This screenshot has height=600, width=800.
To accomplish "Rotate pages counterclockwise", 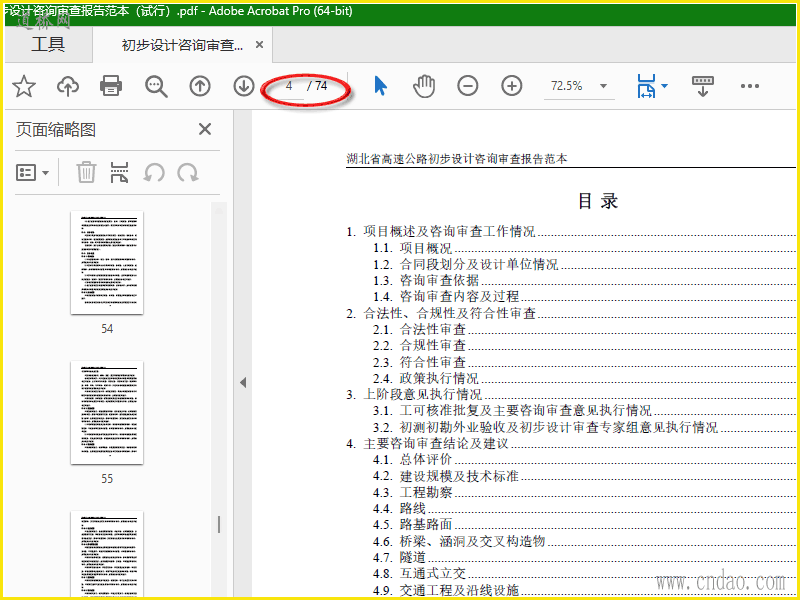I will point(154,172).
